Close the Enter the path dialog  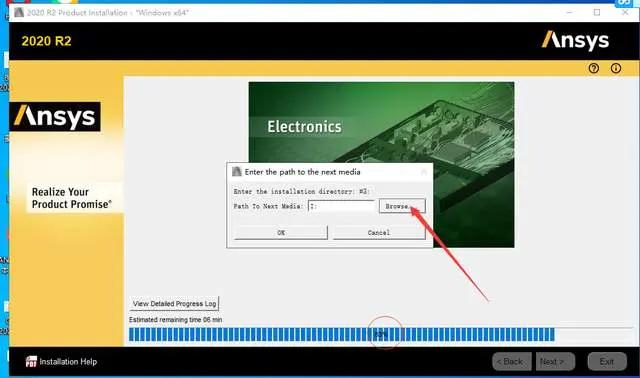424,171
